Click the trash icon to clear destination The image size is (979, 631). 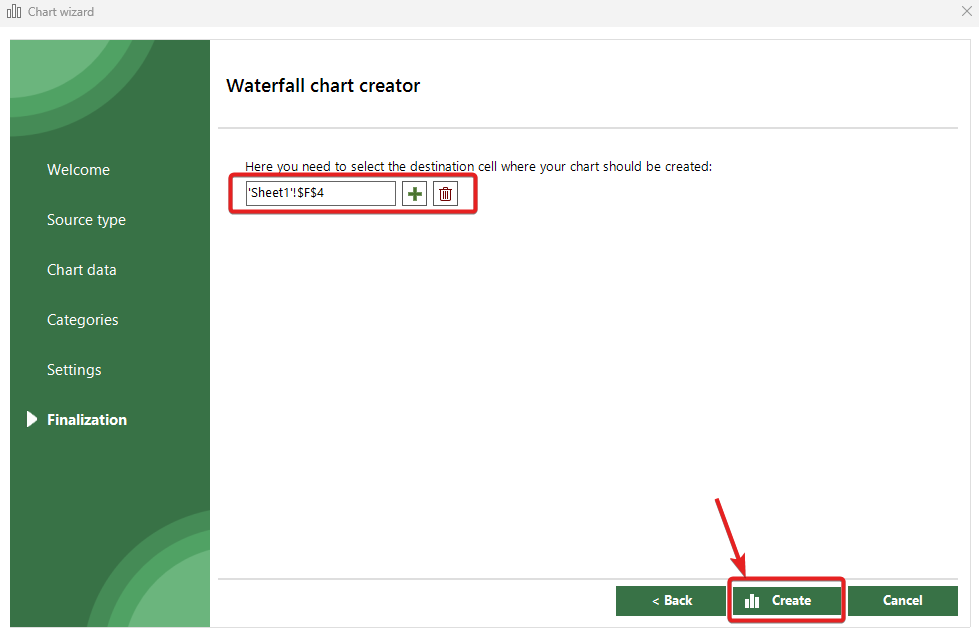coord(445,194)
